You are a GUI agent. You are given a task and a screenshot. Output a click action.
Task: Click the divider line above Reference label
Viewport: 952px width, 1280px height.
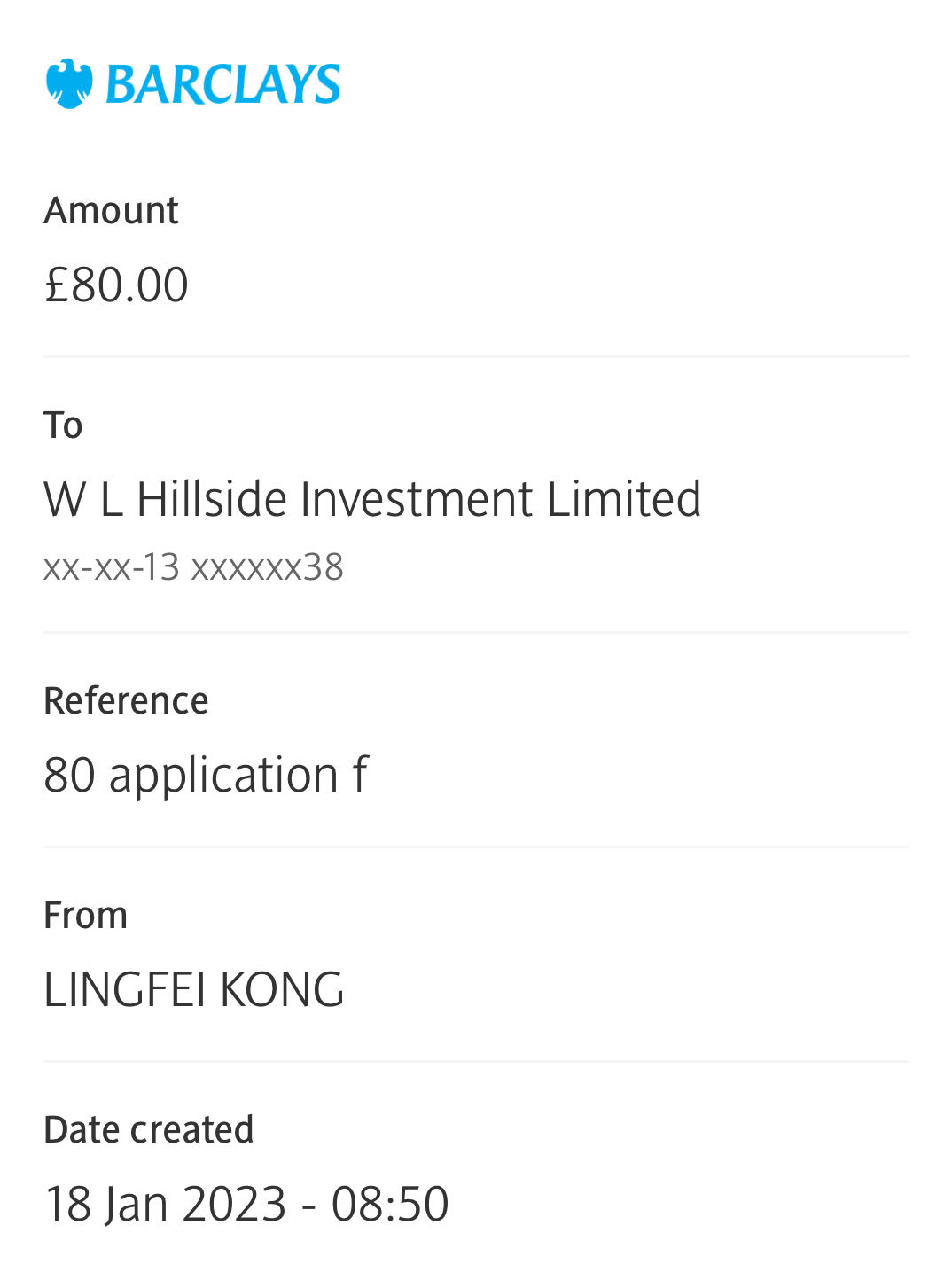point(476,632)
